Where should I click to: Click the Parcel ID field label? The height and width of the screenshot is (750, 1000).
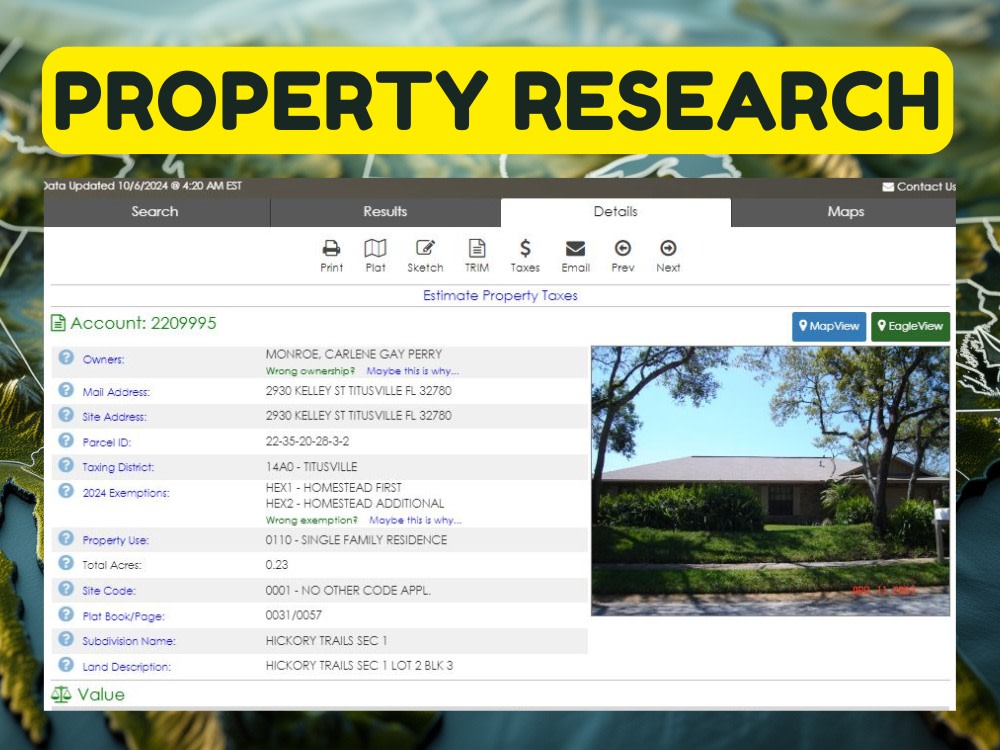(107, 443)
